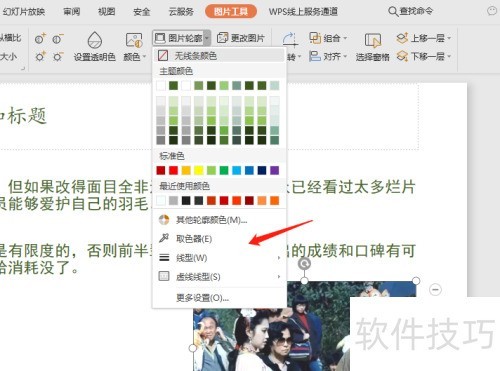Click the 查找命令 search box
The image size is (500, 371).
point(411,11)
